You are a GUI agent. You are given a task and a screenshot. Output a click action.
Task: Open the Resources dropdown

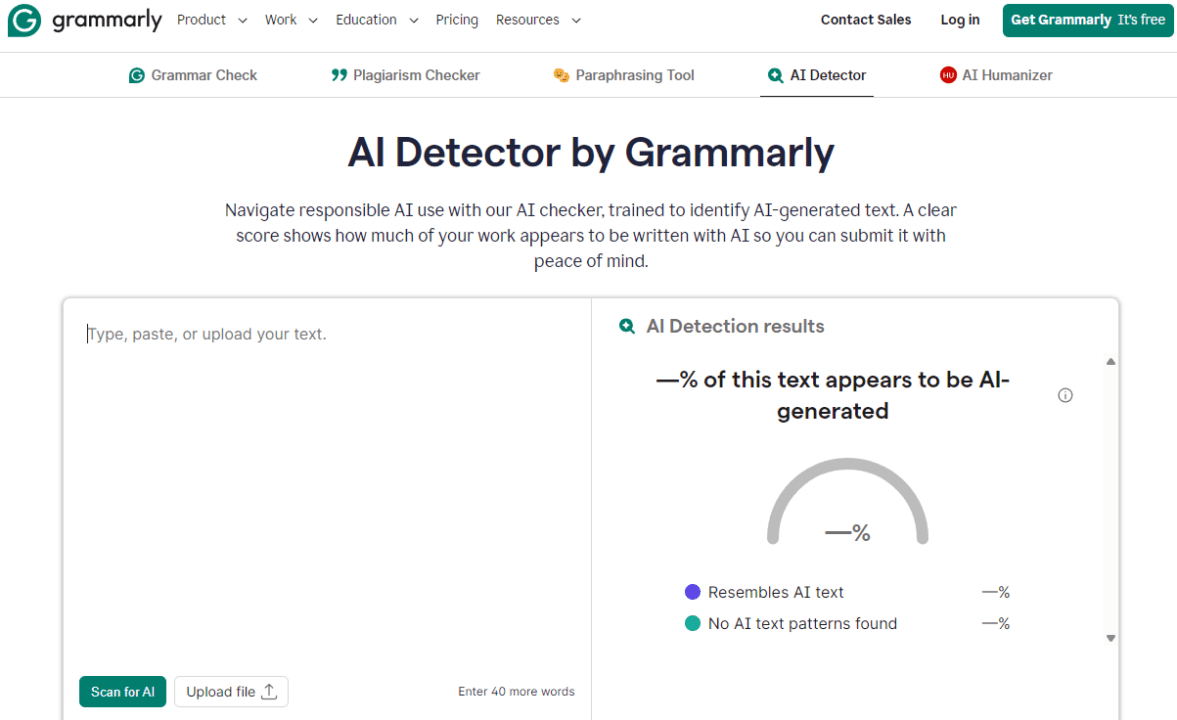[x=538, y=19]
